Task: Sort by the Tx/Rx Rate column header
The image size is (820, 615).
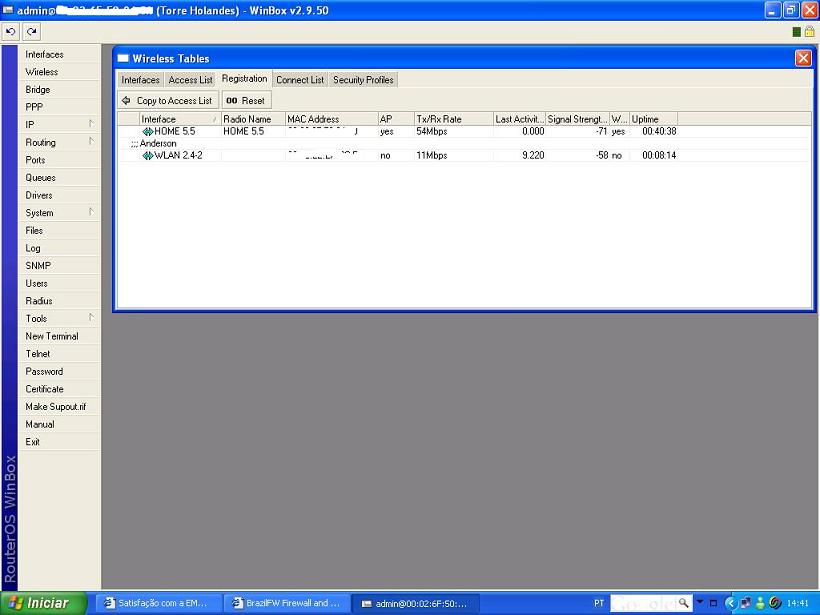Action: coord(454,119)
